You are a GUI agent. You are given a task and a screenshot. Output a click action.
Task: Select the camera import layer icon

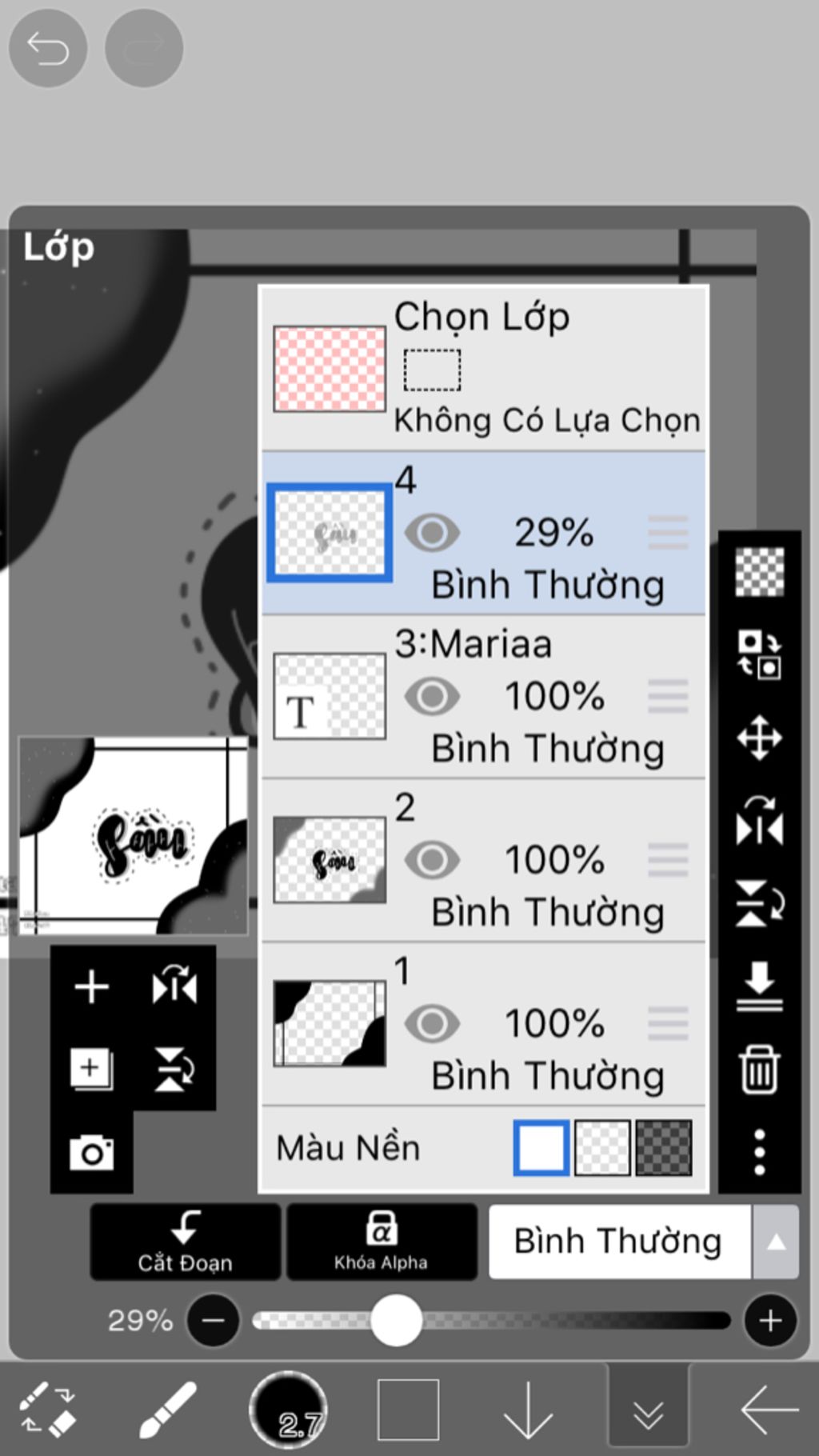pyautogui.click(x=92, y=1152)
